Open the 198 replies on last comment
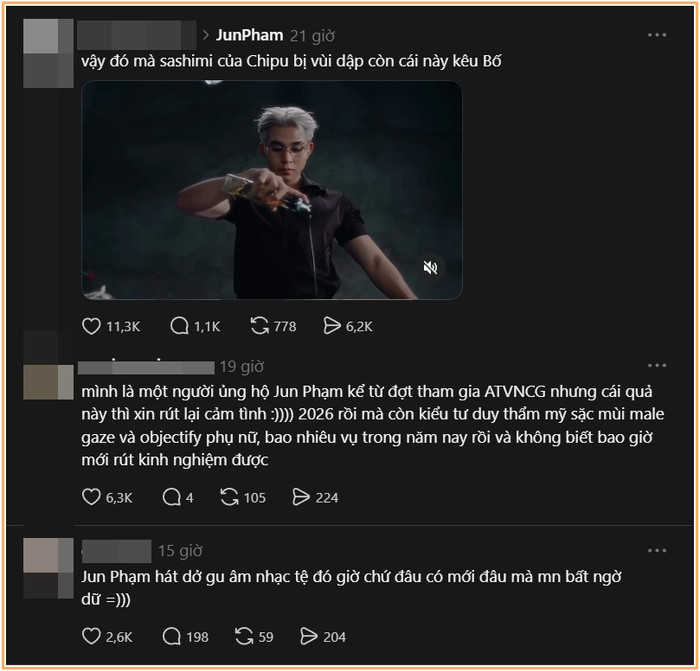The image size is (700, 671). click(171, 636)
